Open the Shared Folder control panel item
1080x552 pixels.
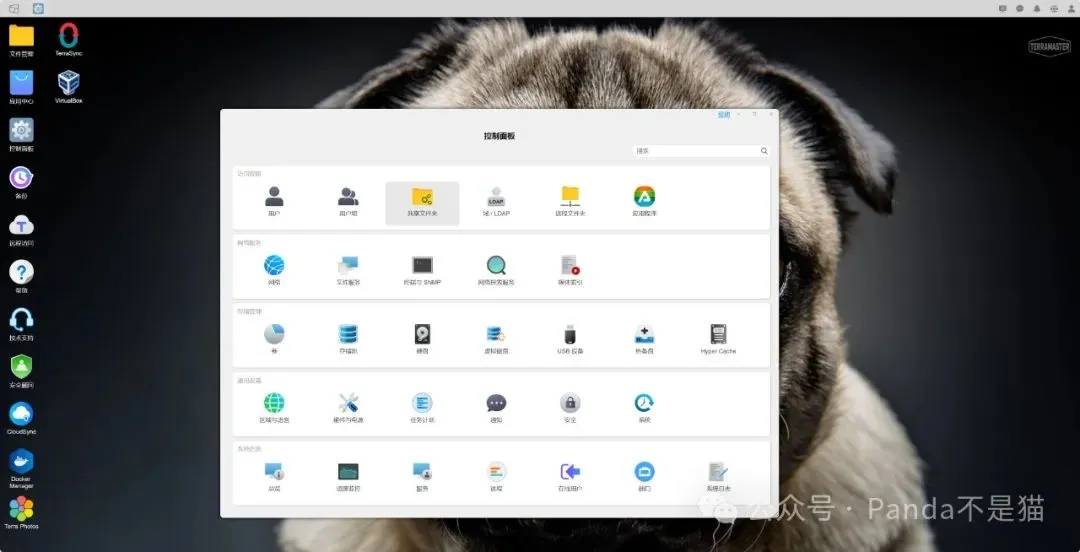(422, 203)
